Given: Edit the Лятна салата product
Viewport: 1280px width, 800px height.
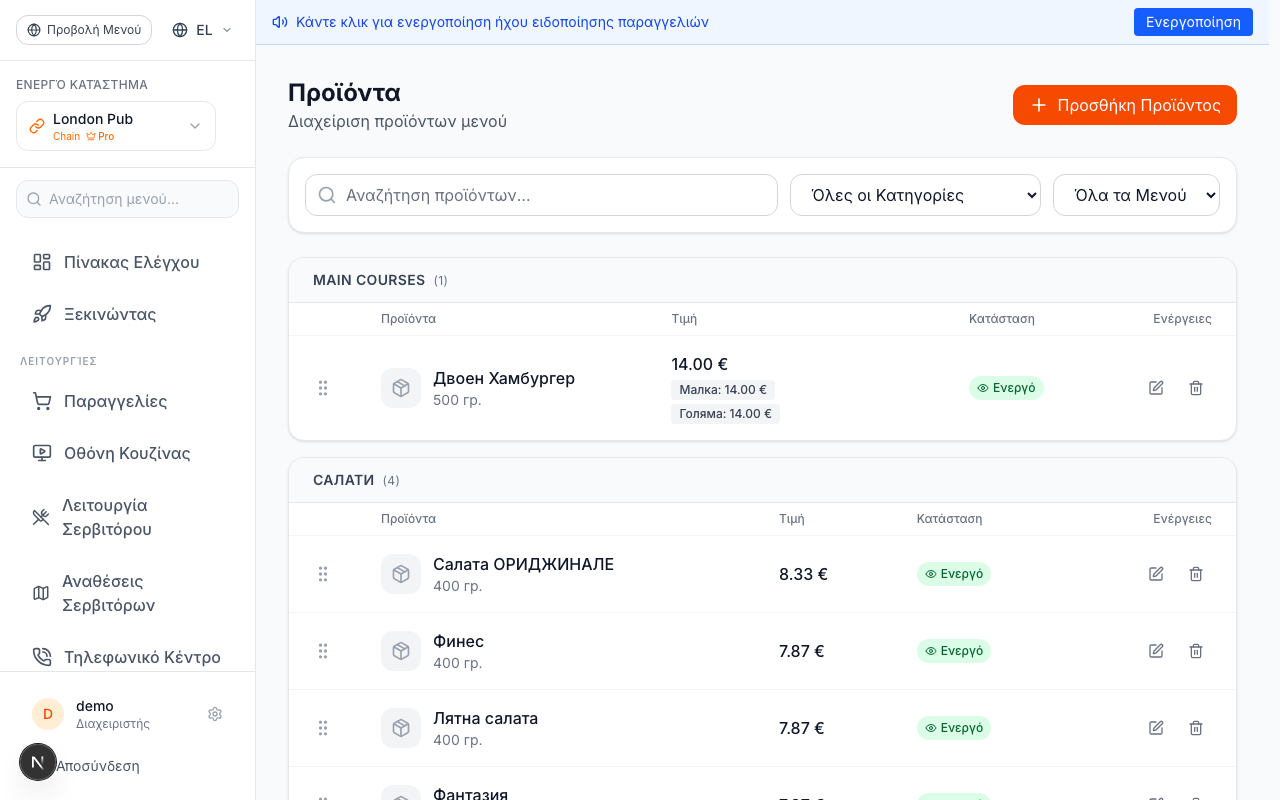Looking at the screenshot, I should 1156,728.
